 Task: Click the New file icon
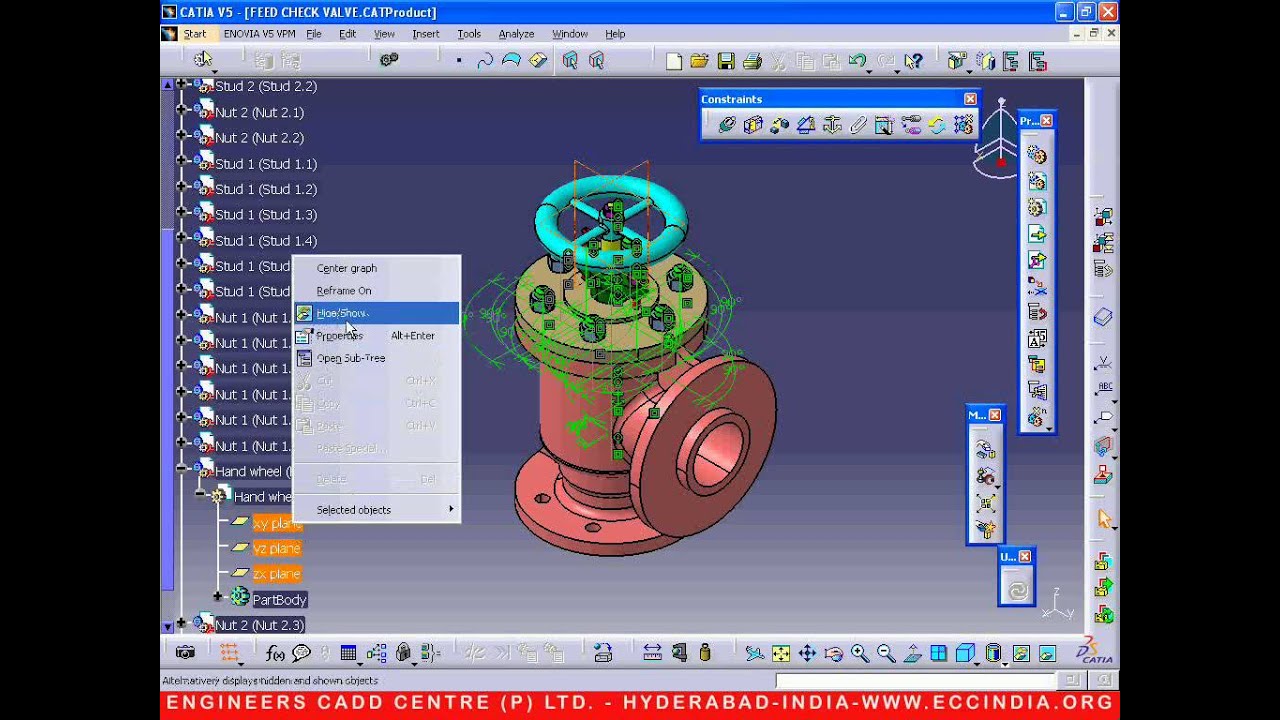point(674,61)
